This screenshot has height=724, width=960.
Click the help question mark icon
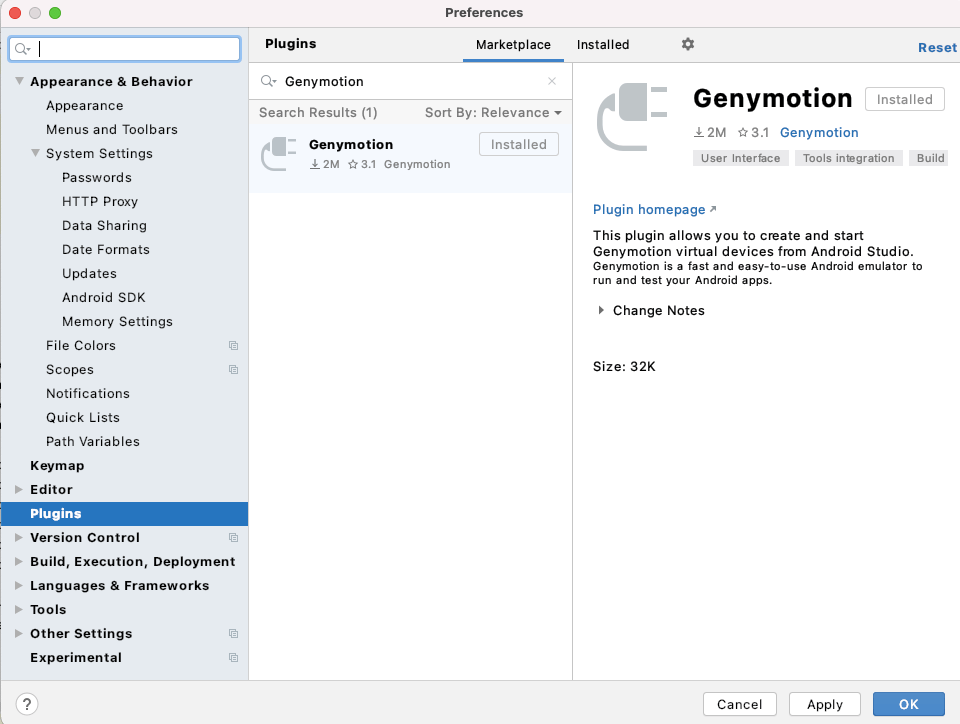(x=26, y=704)
